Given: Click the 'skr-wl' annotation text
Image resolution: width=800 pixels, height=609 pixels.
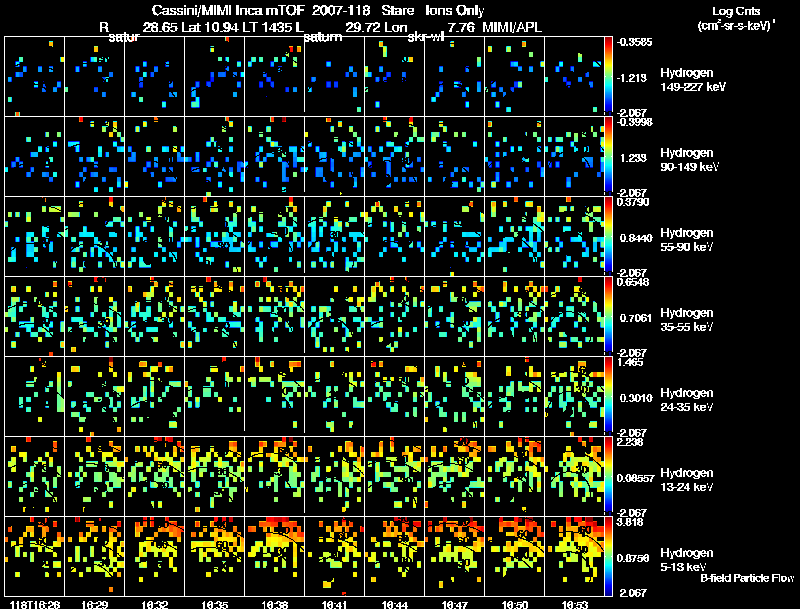Looking at the screenshot, I should tap(426, 37).
